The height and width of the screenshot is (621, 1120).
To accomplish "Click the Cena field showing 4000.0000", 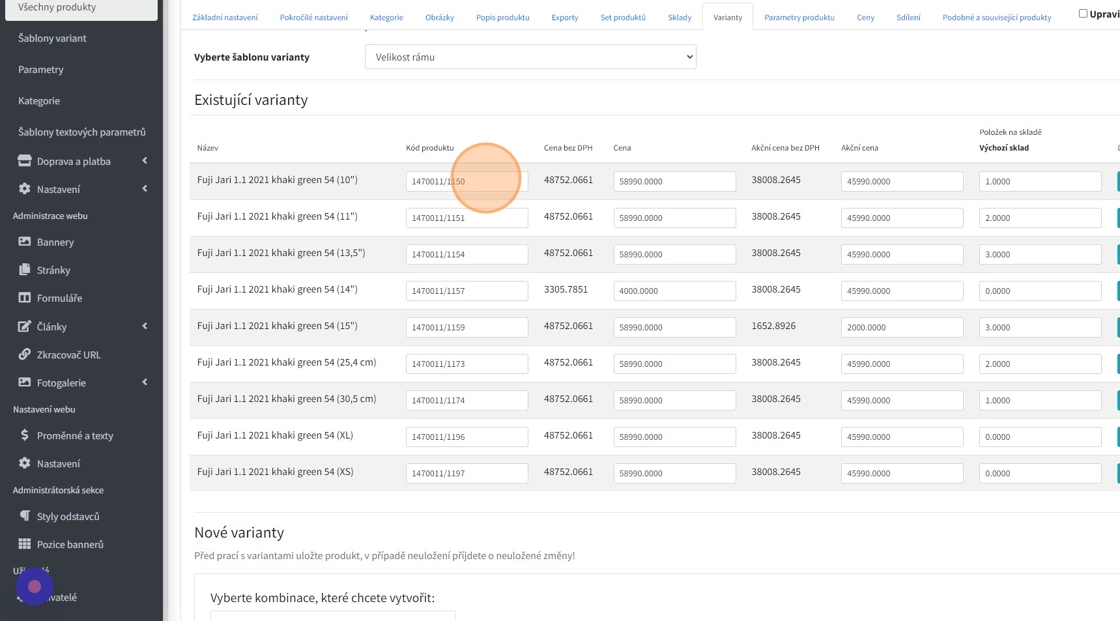I will point(674,291).
